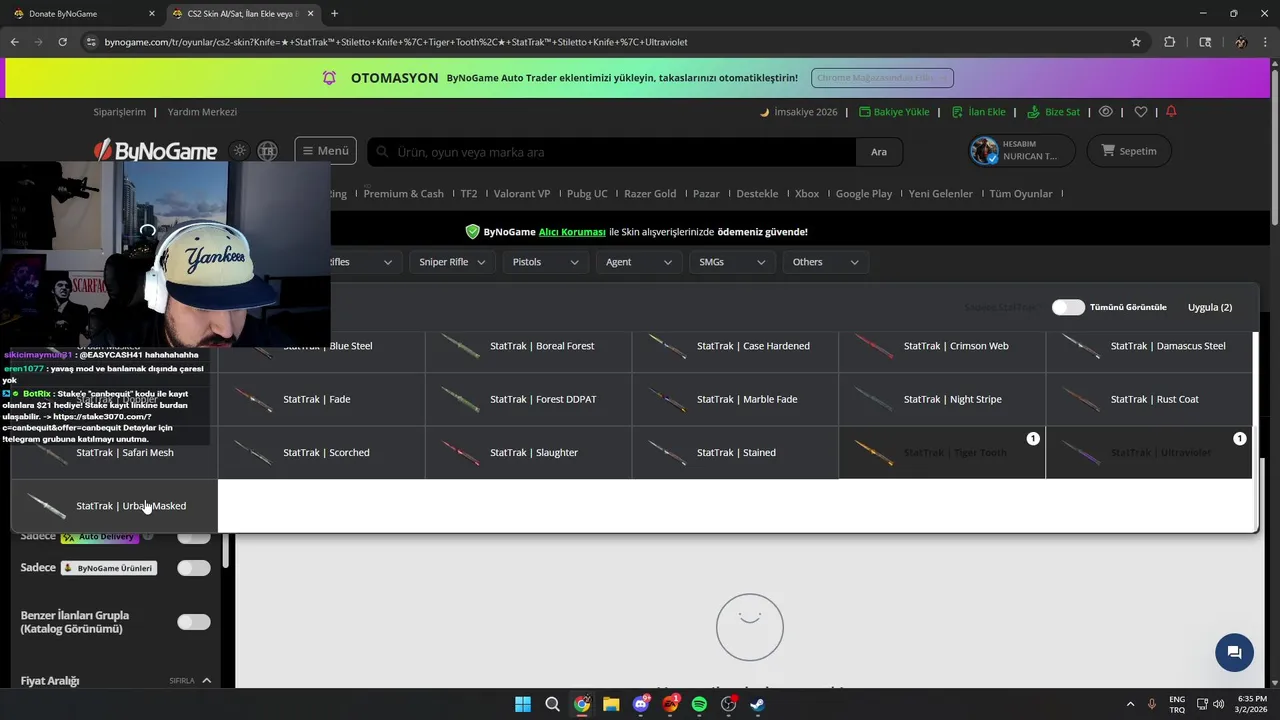Viewport: 1280px width, 720px height.
Task: Open the Rifles dropdown
Action: [365, 262]
